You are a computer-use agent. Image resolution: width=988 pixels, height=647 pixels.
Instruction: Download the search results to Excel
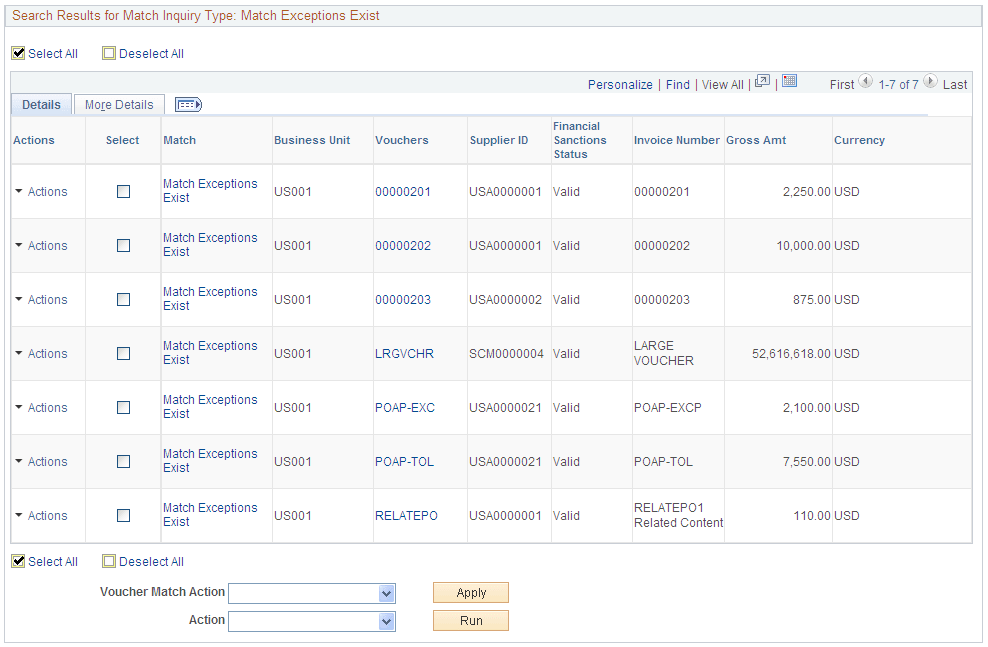(x=789, y=84)
